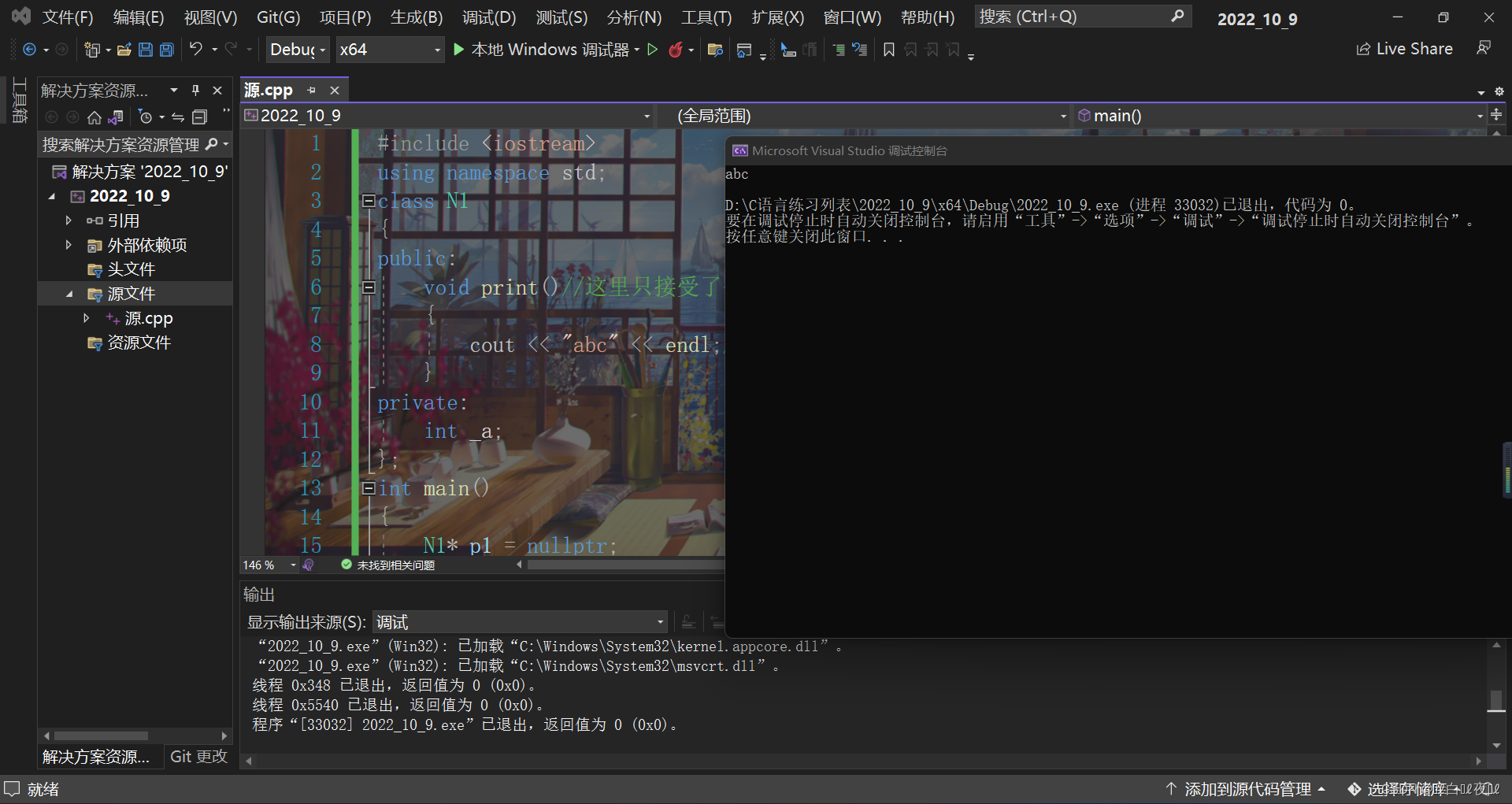Open the main() member dropdown

coord(1280,116)
